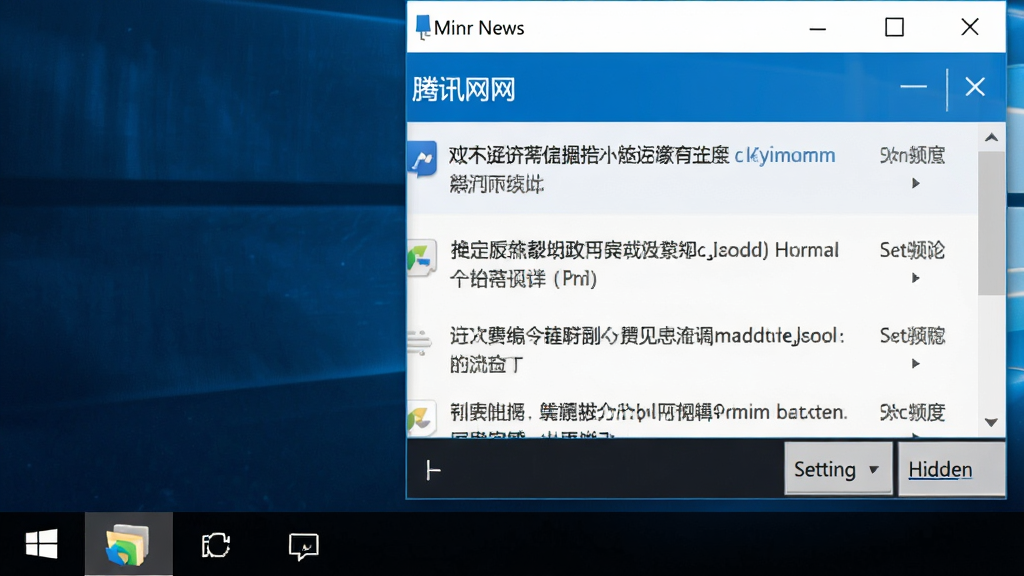The height and width of the screenshot is (576, 1024).
Task: Click the Hidden button
Action: click(952, 469)
